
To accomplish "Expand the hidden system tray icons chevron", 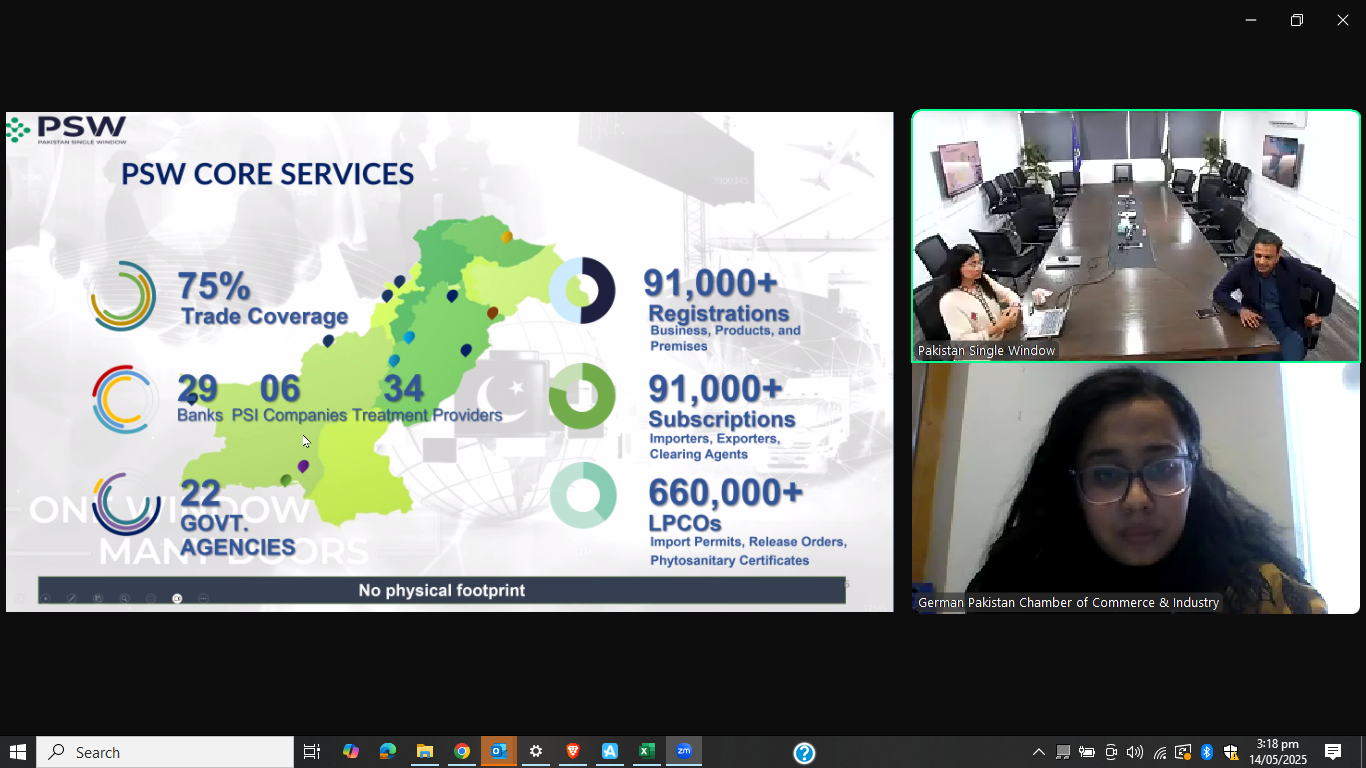I will click(x=1039, y=752).
